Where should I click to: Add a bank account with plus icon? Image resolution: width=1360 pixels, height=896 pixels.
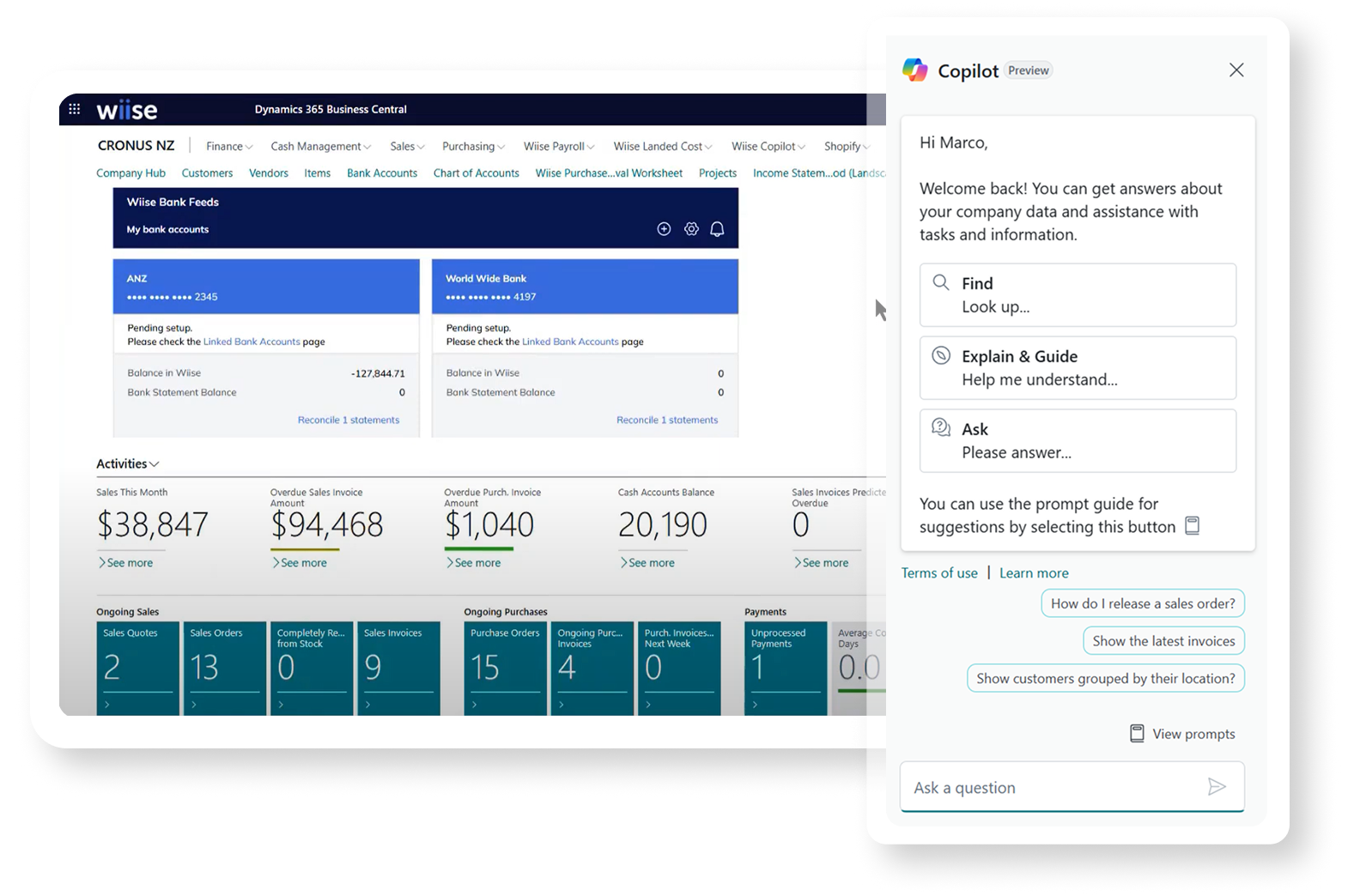coord(664,229)
